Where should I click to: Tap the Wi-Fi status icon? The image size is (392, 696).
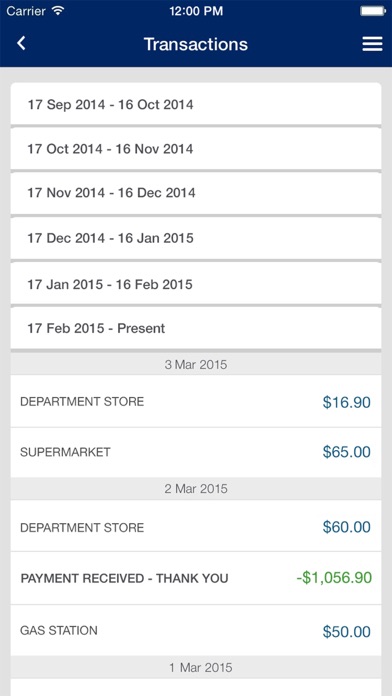(x=58, y=11)
